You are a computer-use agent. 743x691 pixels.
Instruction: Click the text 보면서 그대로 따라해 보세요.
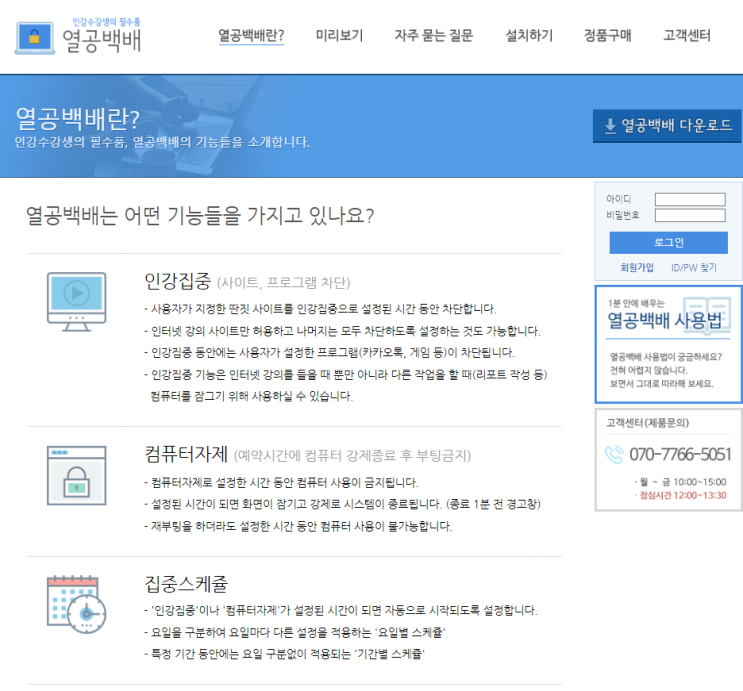[661, 384]
